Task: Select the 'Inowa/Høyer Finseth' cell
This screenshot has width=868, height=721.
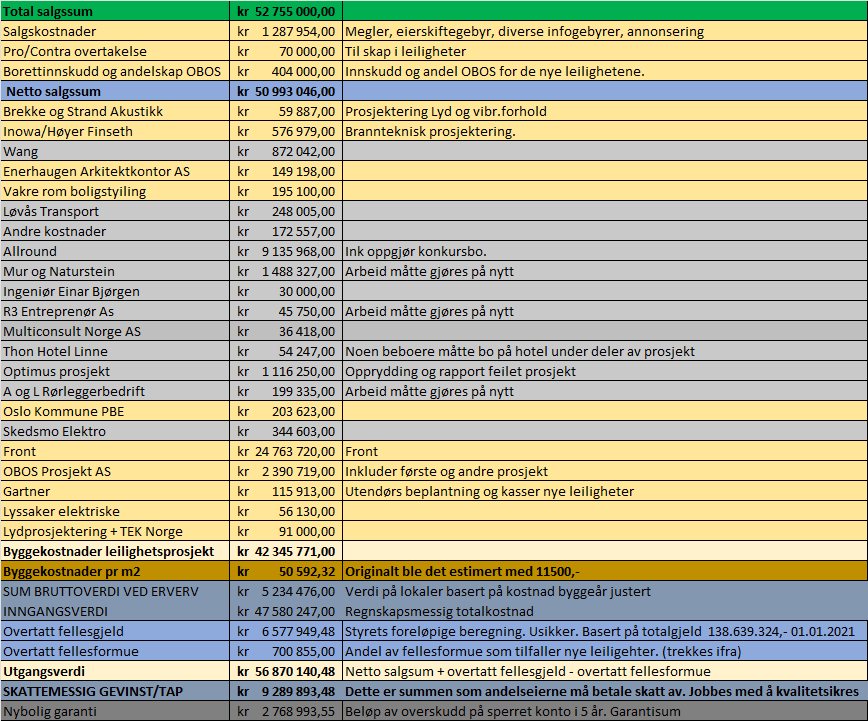Action: click(115, 131)
